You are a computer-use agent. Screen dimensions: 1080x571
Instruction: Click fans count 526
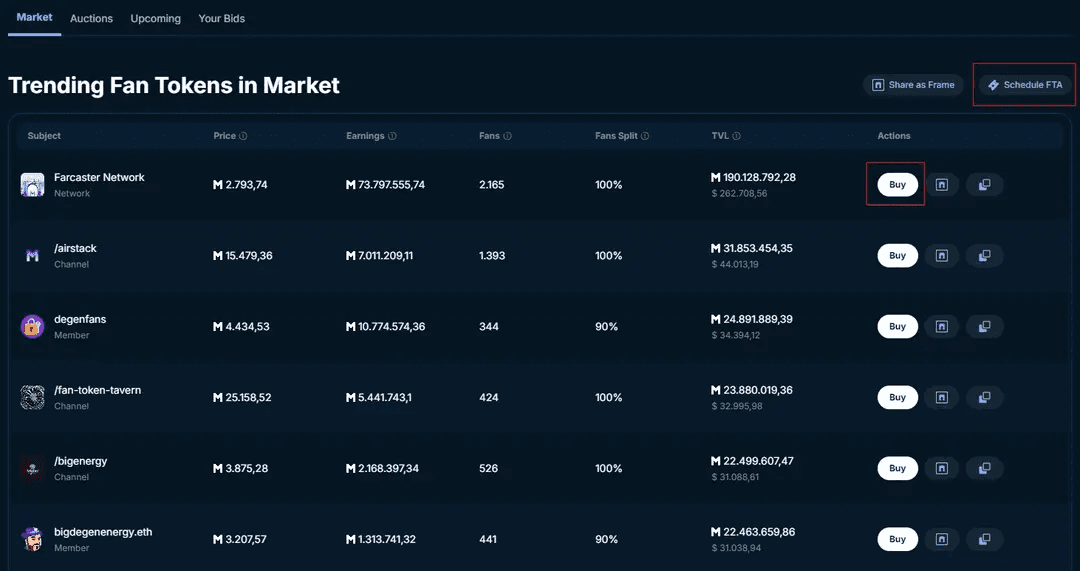click(x=488, y=468)
